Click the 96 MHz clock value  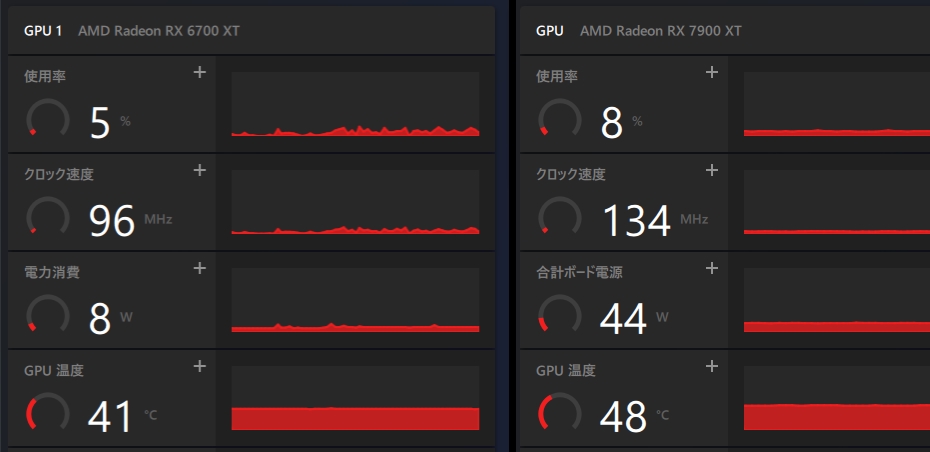click(130, 221)
